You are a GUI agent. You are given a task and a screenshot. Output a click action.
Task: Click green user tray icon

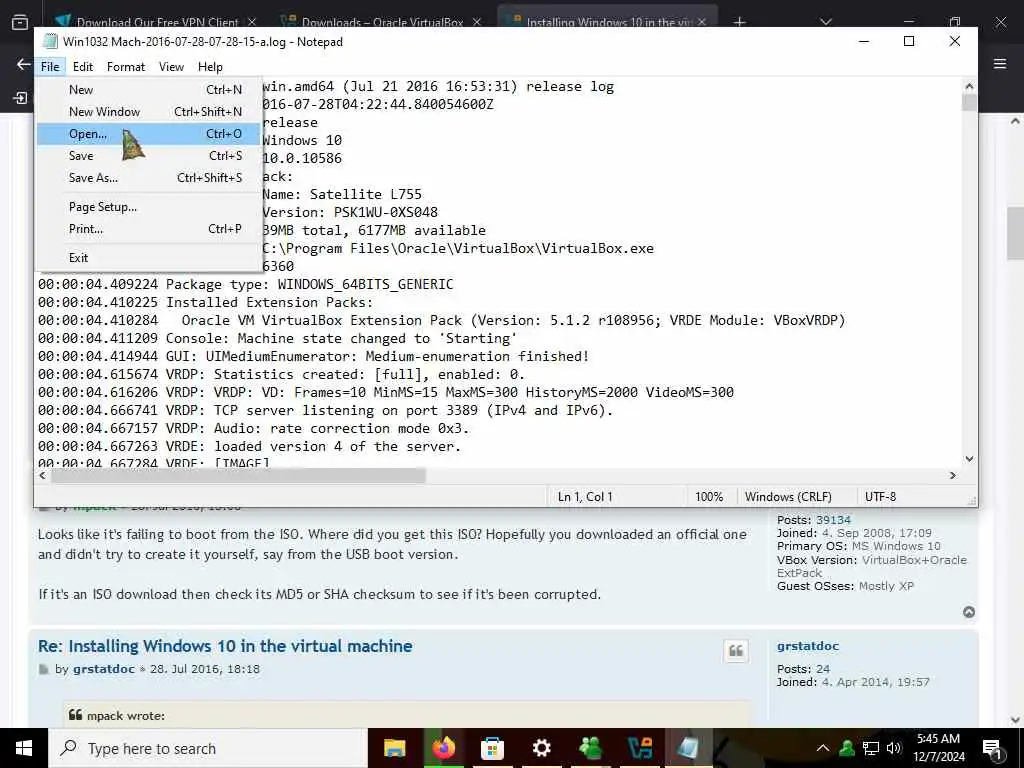pyautogui.click(x=847, y=748)
